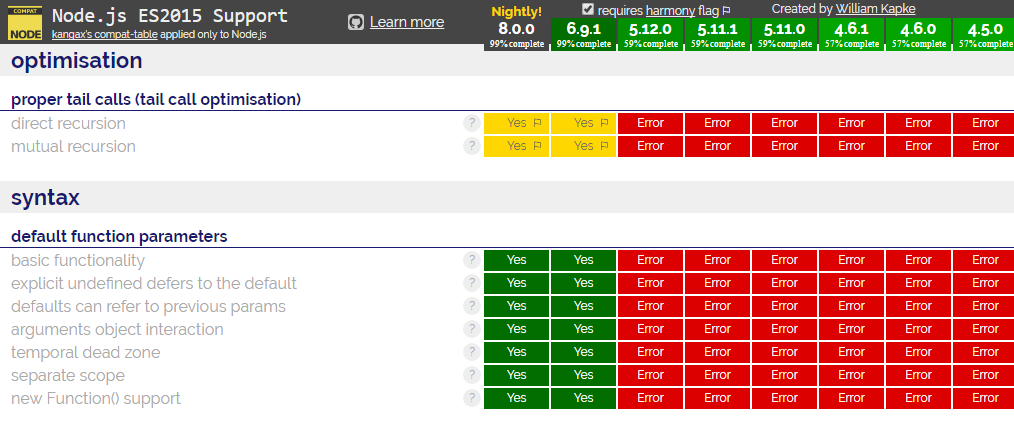Click flag icon in direct recursion 6.9.1 cell

click(605, 123)
